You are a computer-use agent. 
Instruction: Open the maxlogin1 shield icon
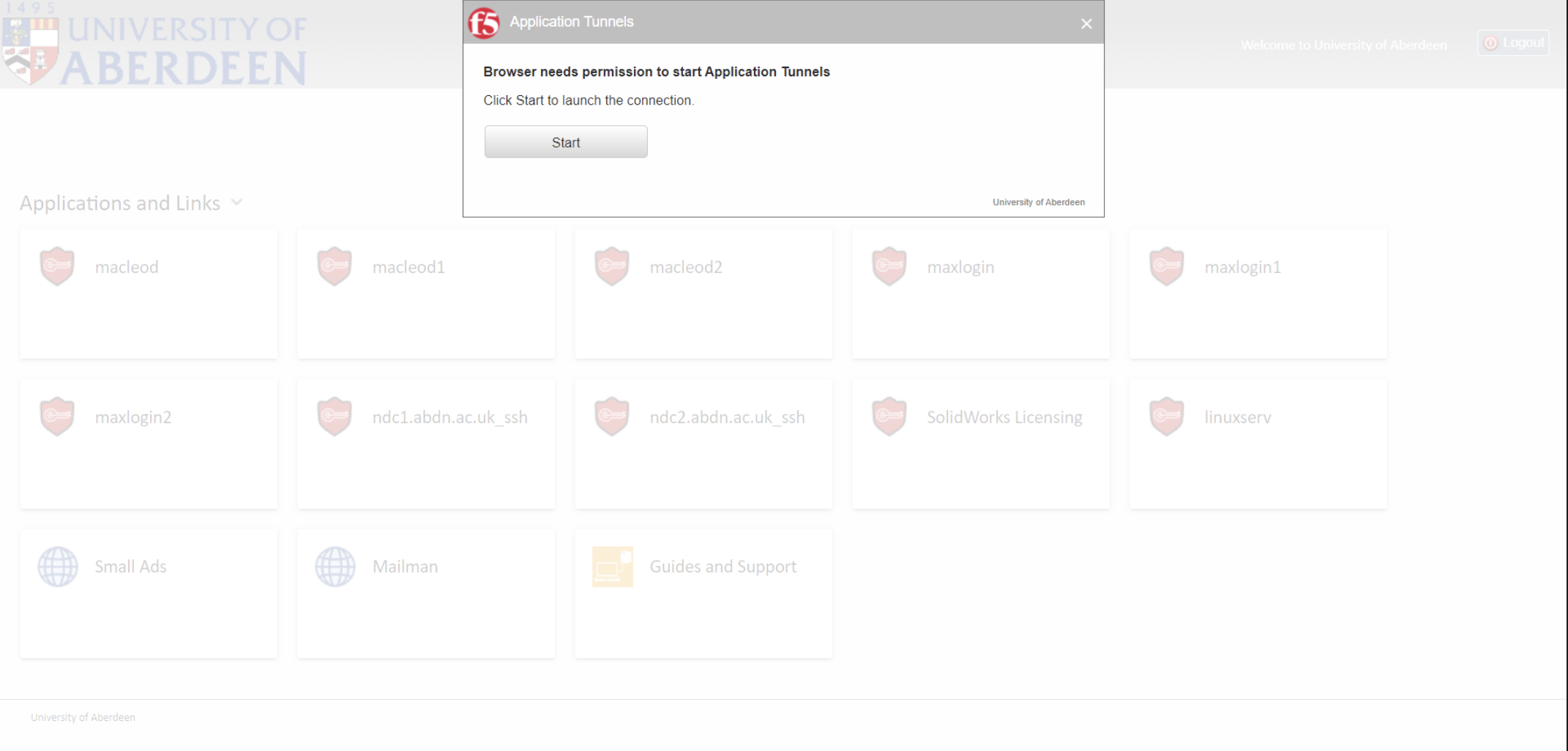[1167, 266]
